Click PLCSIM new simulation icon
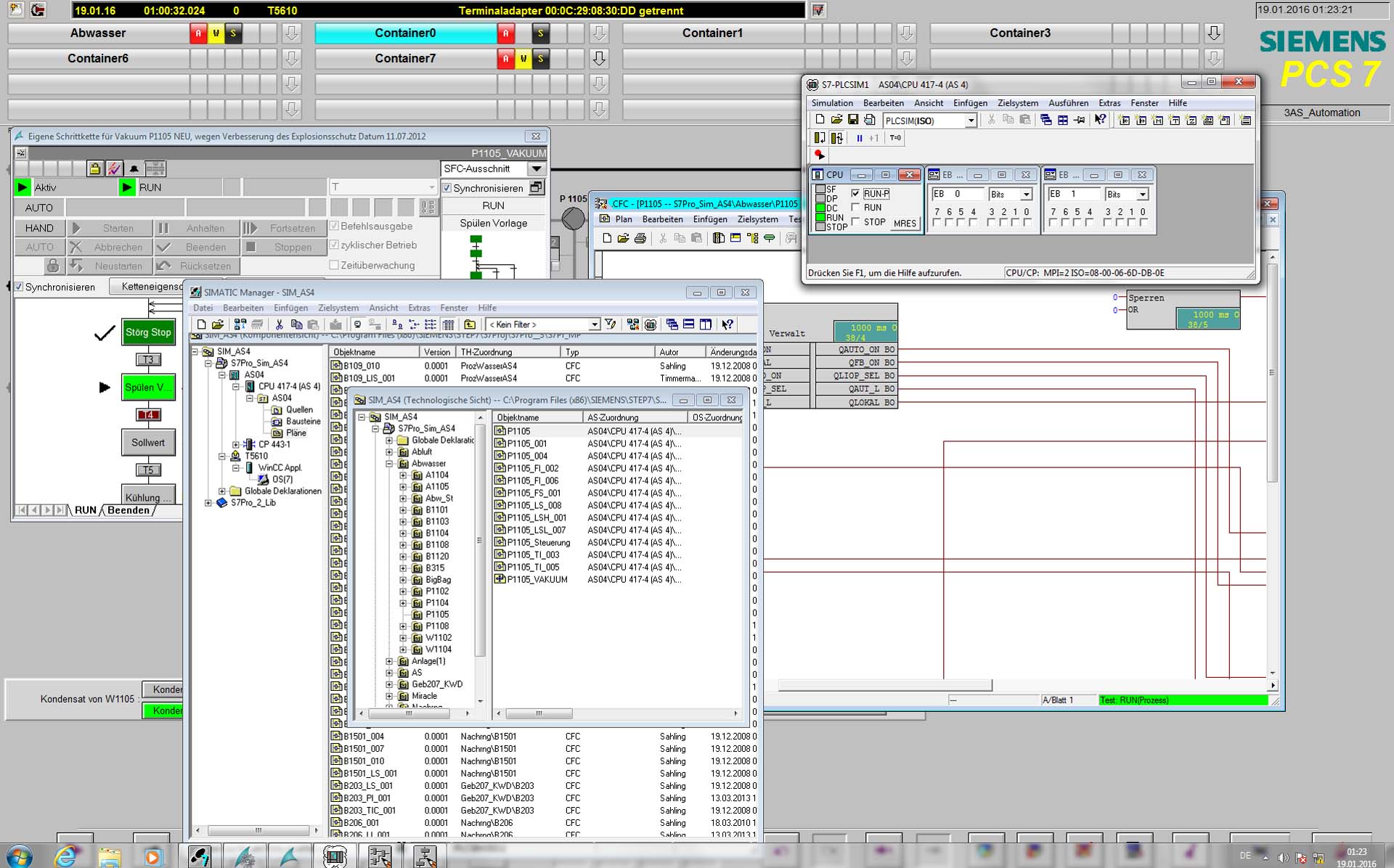The image size is (1394, 868). tap(820, 120)
